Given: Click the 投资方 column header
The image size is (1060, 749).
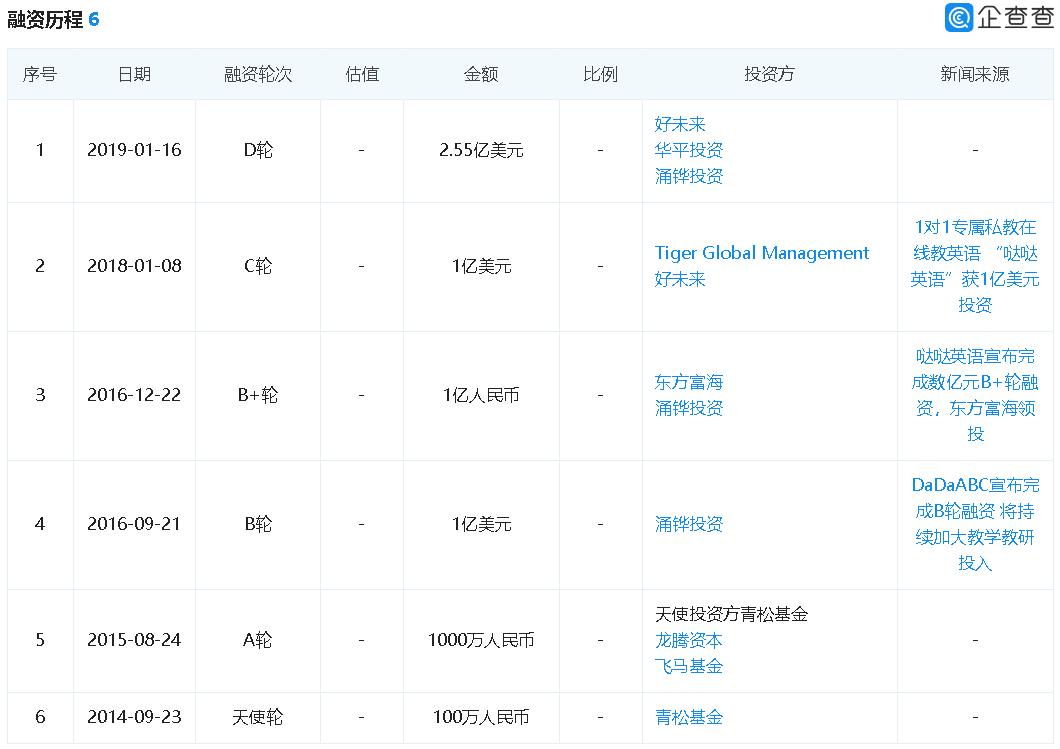Looking at the screenshot, I should click(x=769, y=73).
